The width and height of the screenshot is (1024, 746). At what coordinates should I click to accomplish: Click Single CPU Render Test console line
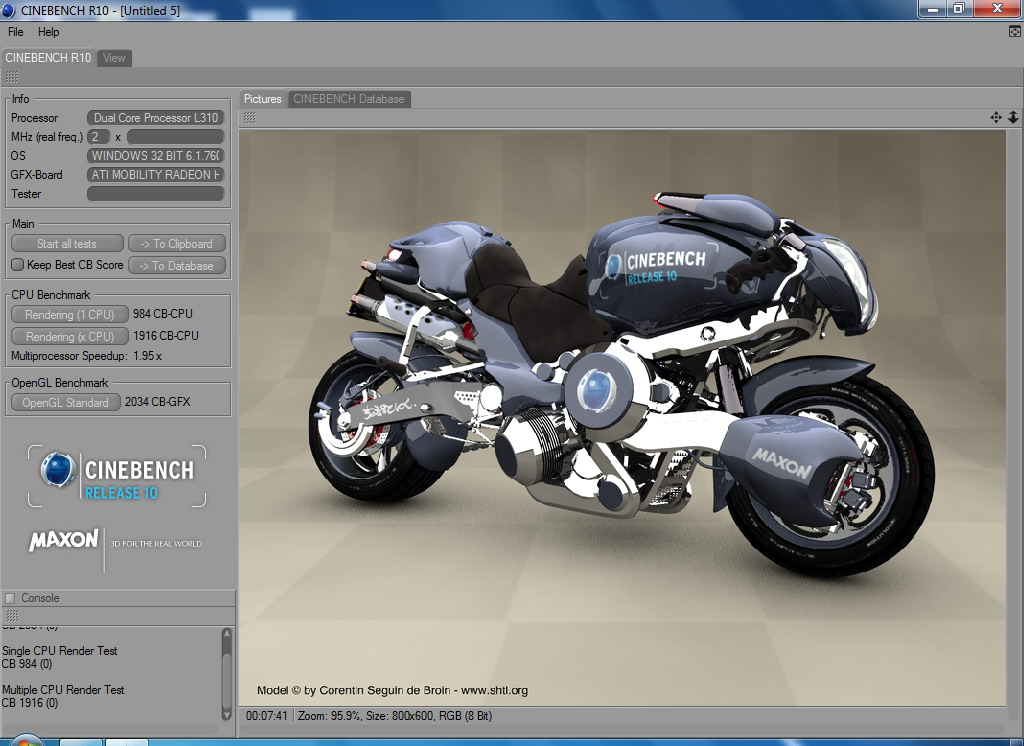coord(59,651)
